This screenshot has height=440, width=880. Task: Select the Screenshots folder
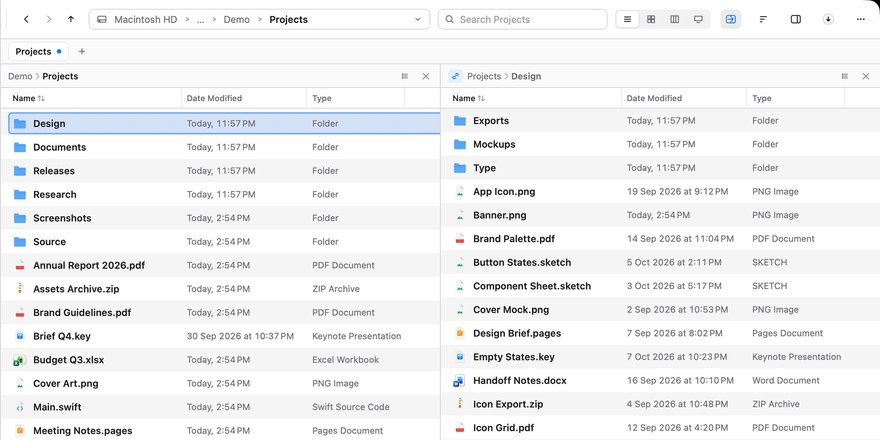220,218
